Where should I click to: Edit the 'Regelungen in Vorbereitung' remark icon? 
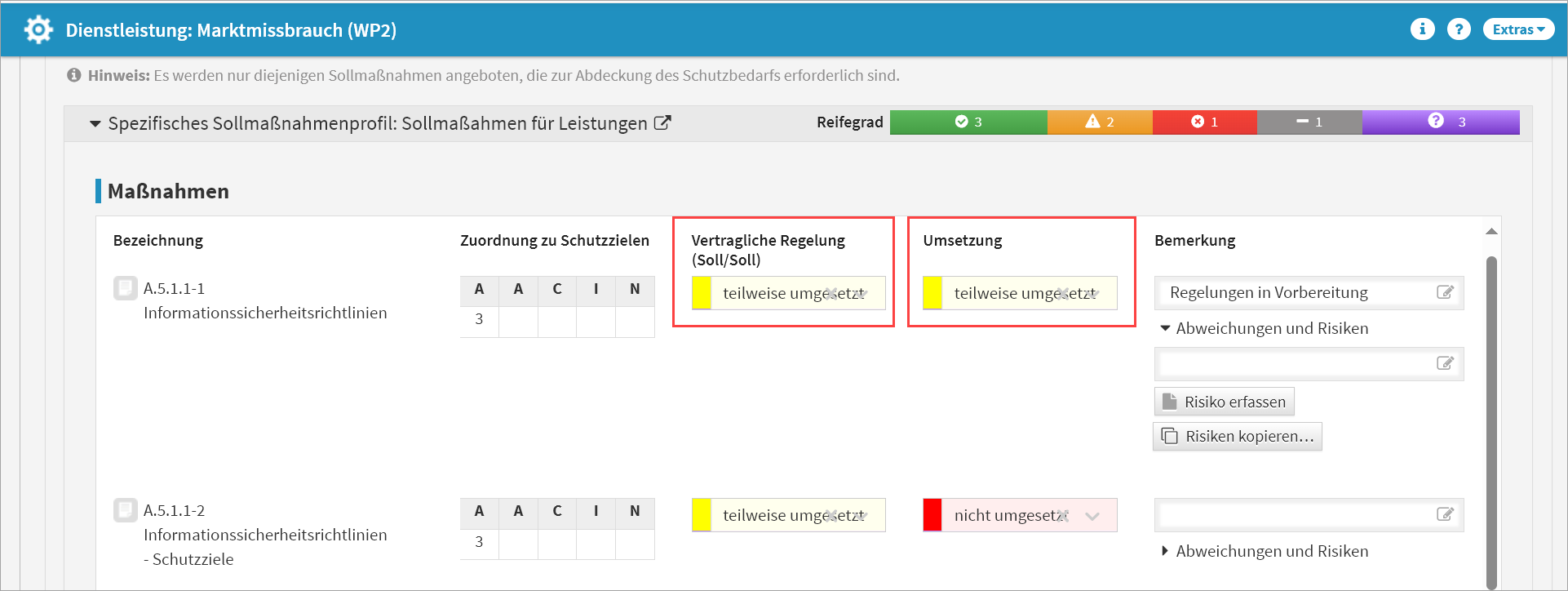click(1445, 292)
